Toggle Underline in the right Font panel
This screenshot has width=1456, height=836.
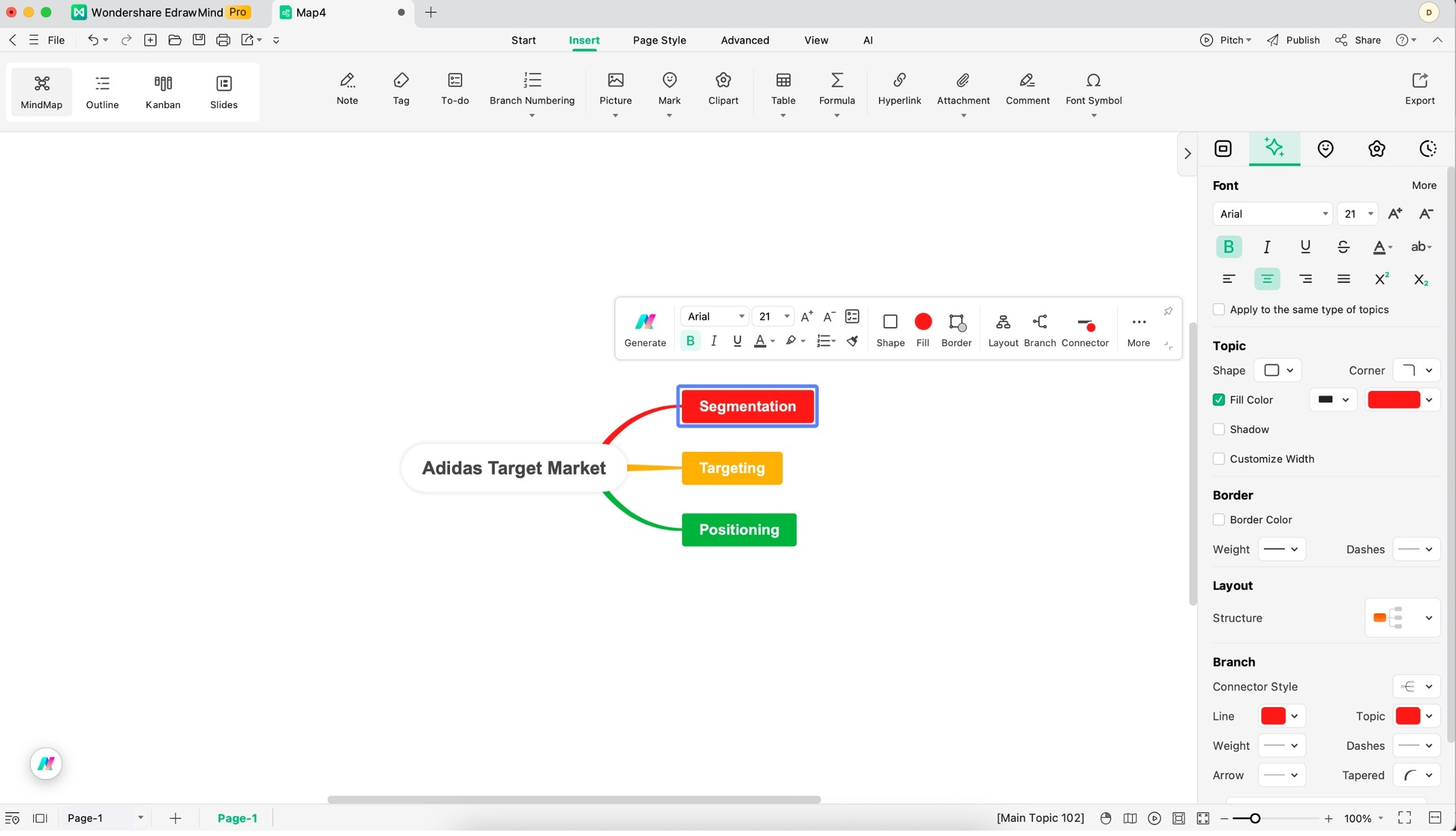pyautogui.click(x=1305, y=247)
